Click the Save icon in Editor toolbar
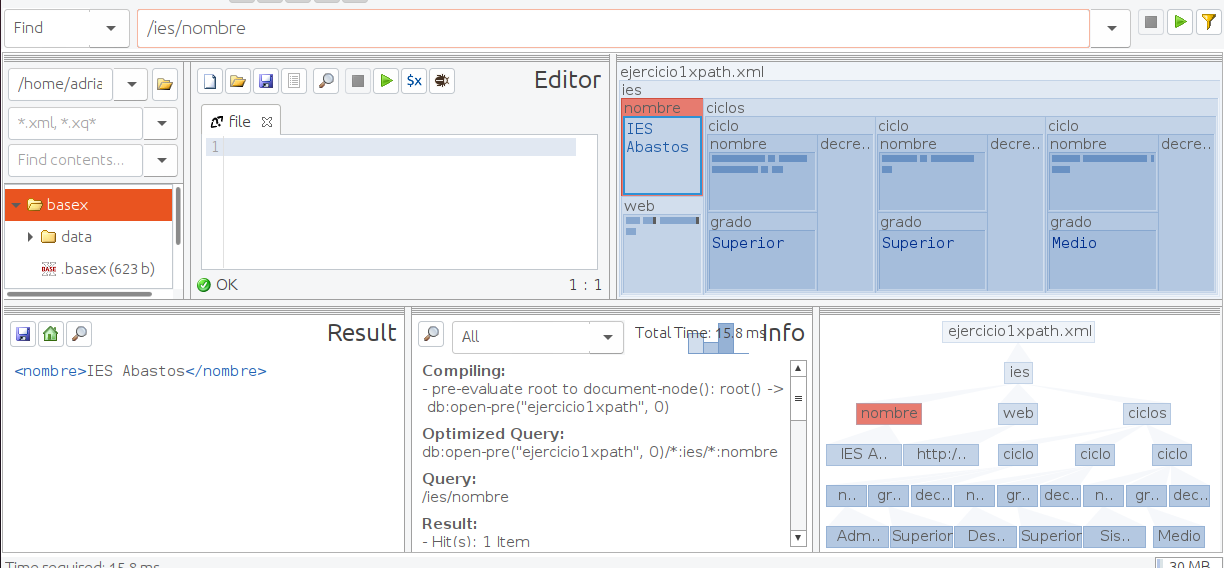Viewport: 1224px width, 568px height. [266, 81]
